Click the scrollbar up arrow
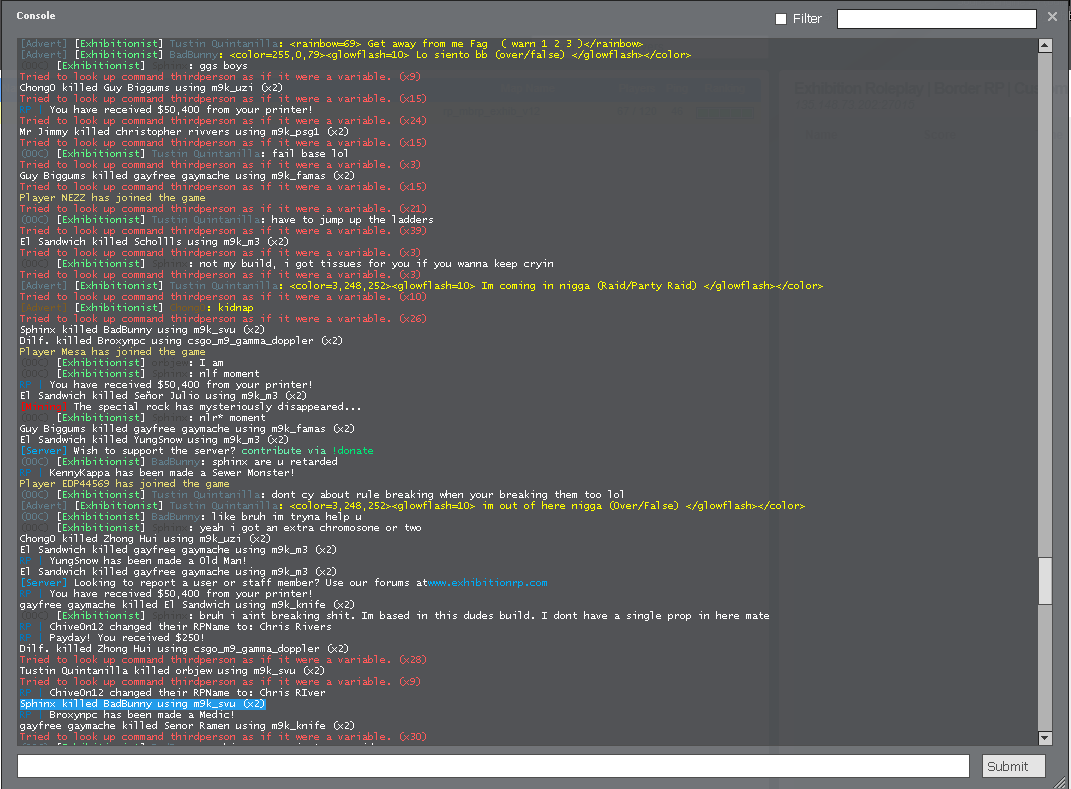The width and height of the screenshot is (1071, 789). (x=1044, y=46)
